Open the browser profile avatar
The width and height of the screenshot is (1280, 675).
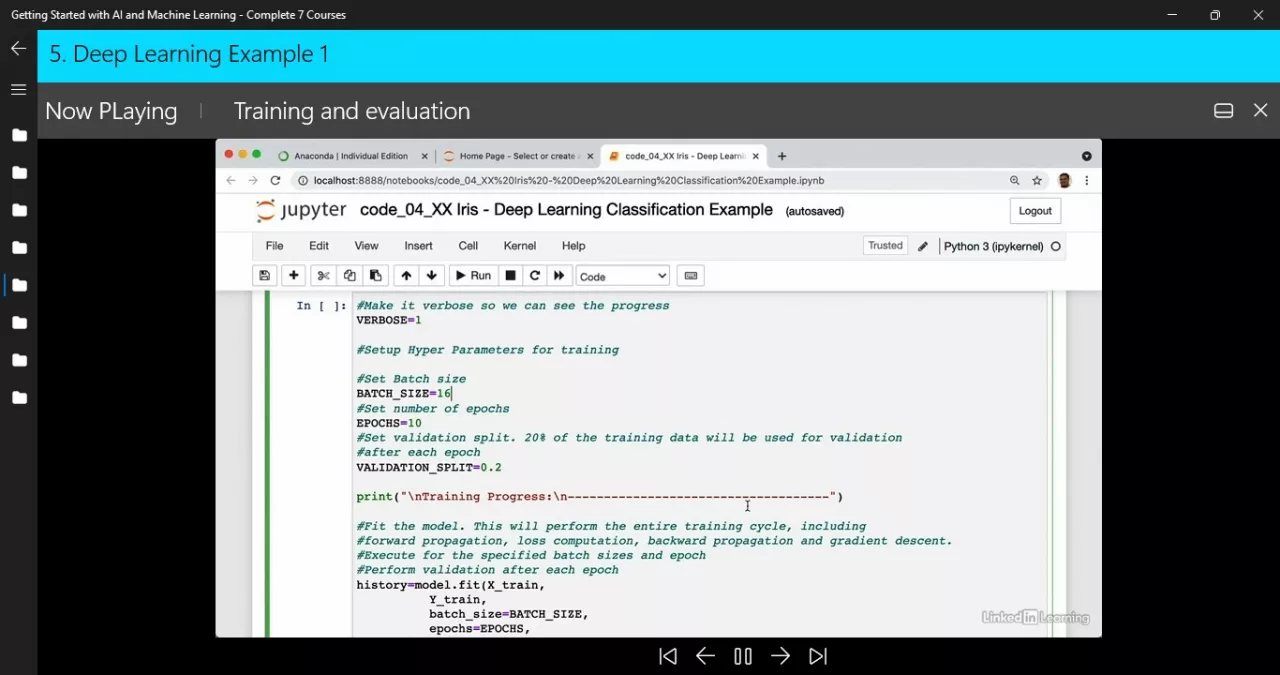(1064, 181)
